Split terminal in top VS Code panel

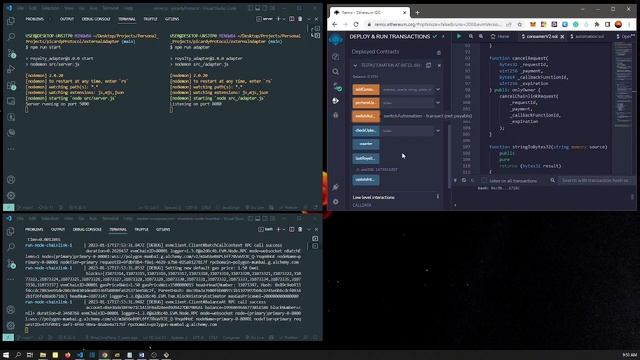[x=291, y=19]
